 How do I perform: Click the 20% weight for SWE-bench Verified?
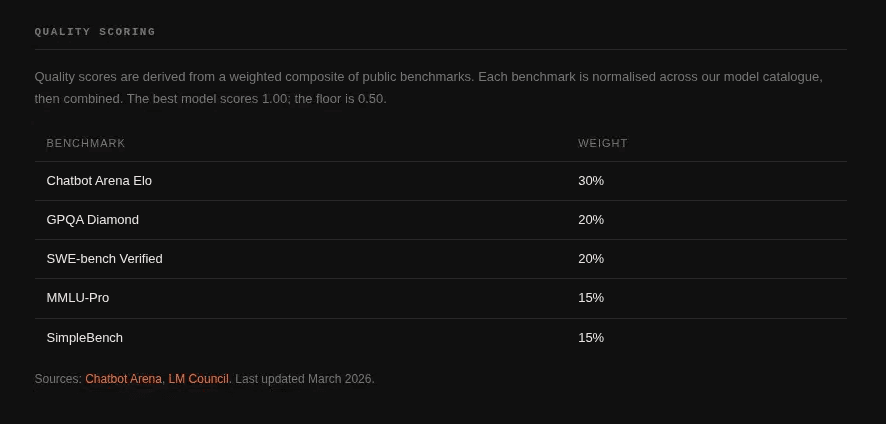coord(591,259)
